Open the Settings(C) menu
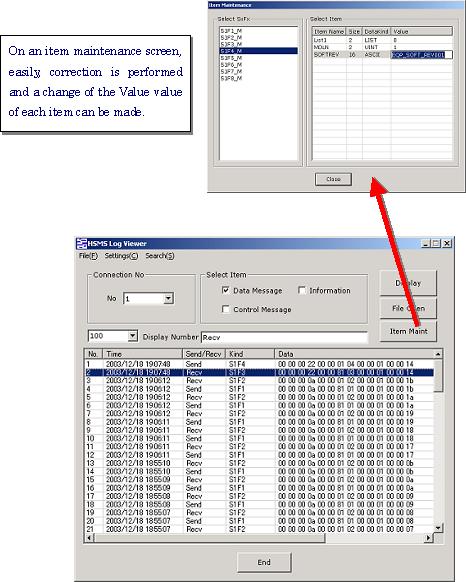This screenshot has width=466, height=582. point(121,256)
